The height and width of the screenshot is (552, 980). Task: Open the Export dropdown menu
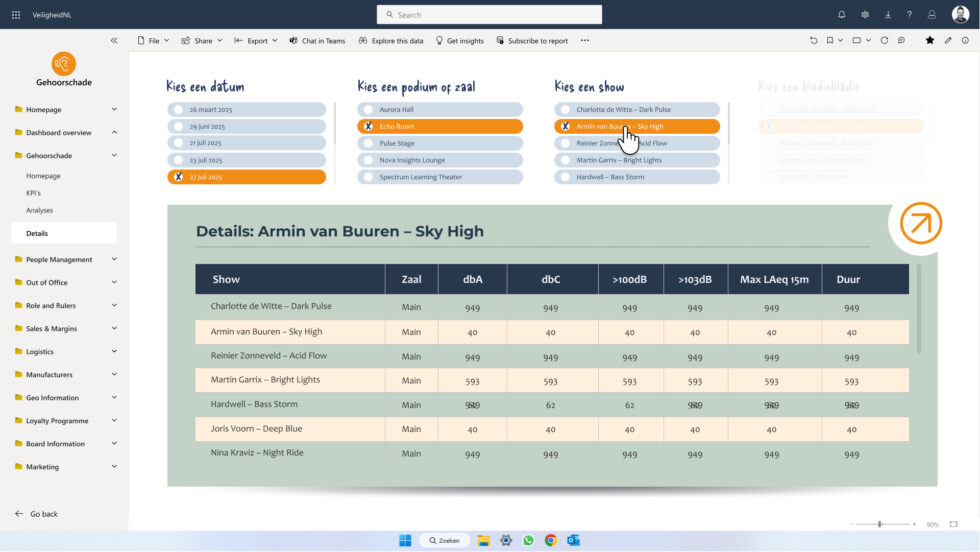click(256, 41)
